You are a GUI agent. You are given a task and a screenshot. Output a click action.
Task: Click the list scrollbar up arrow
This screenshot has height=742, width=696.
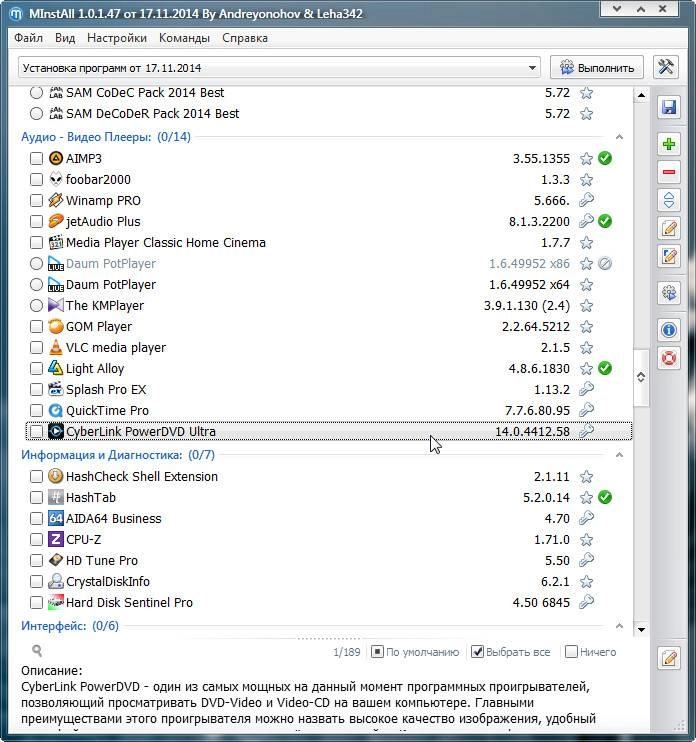point(641,95)
